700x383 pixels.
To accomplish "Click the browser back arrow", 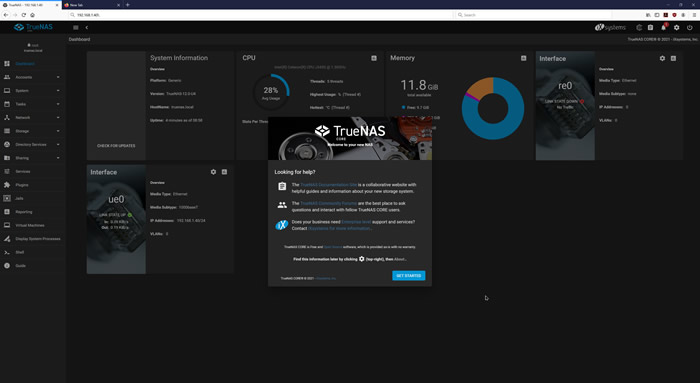I will pyautogui.click(x=6, y=15).
